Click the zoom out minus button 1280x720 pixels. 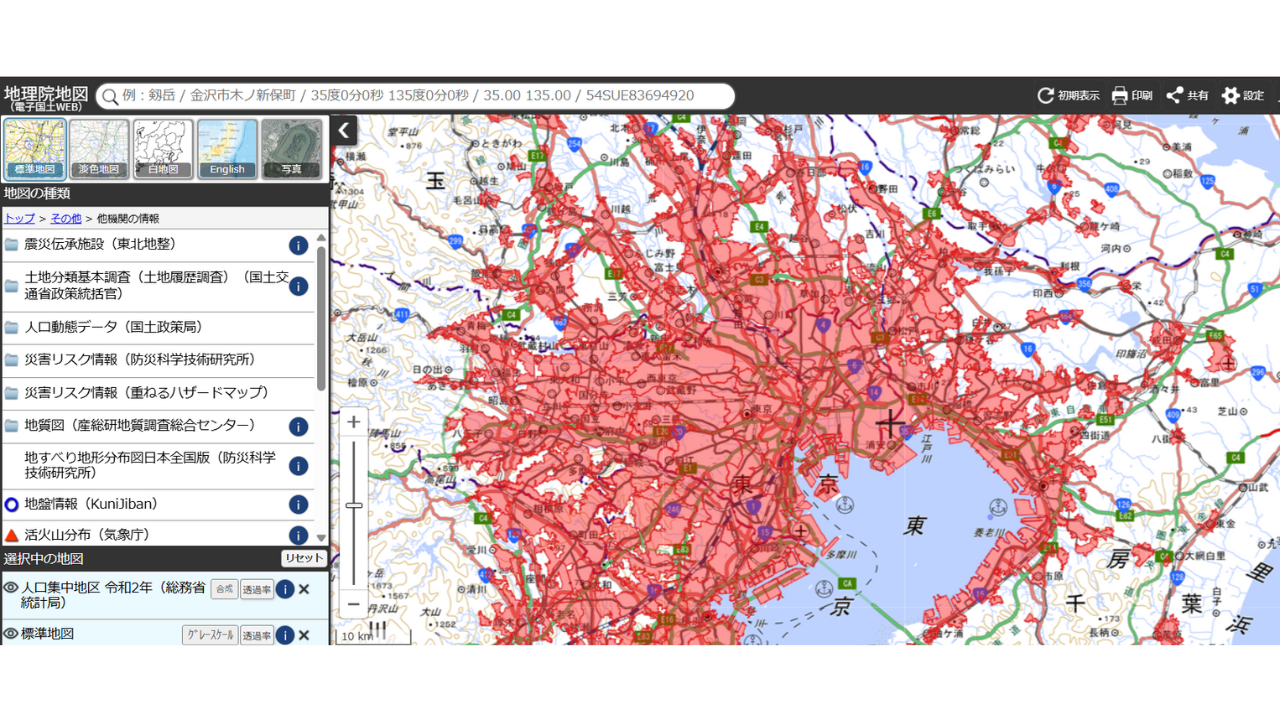(x=353, y=604)
